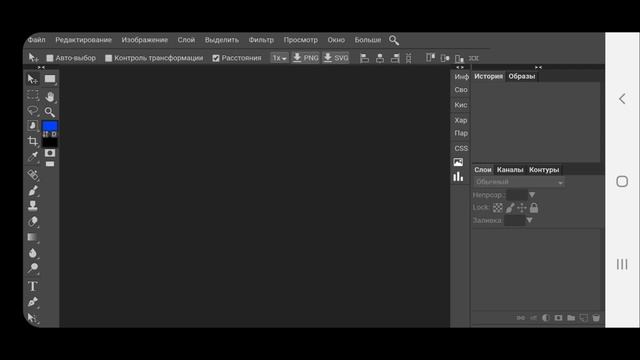Toggle lock all padlock icon
The width and height of the screenshot is (640, 360).
[x=534, y=208]
